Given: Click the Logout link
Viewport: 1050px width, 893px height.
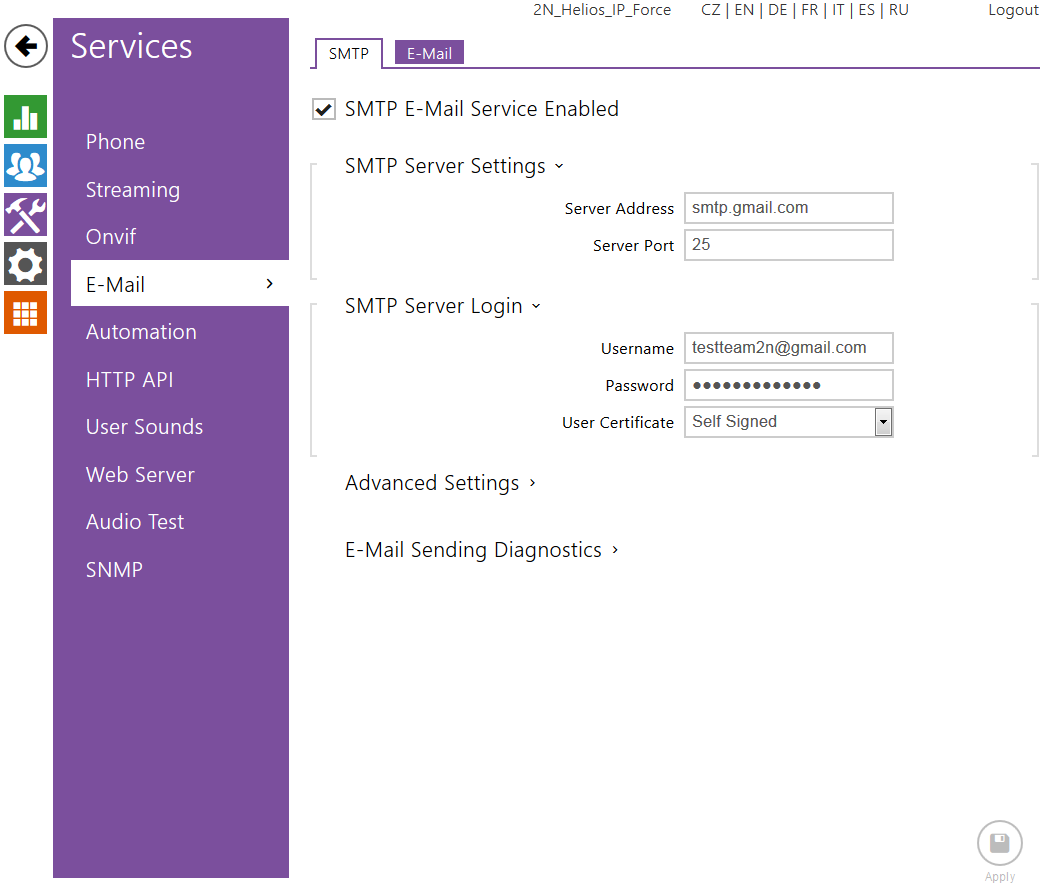Looking at the screenshot, I should (x=1013, y=10).
